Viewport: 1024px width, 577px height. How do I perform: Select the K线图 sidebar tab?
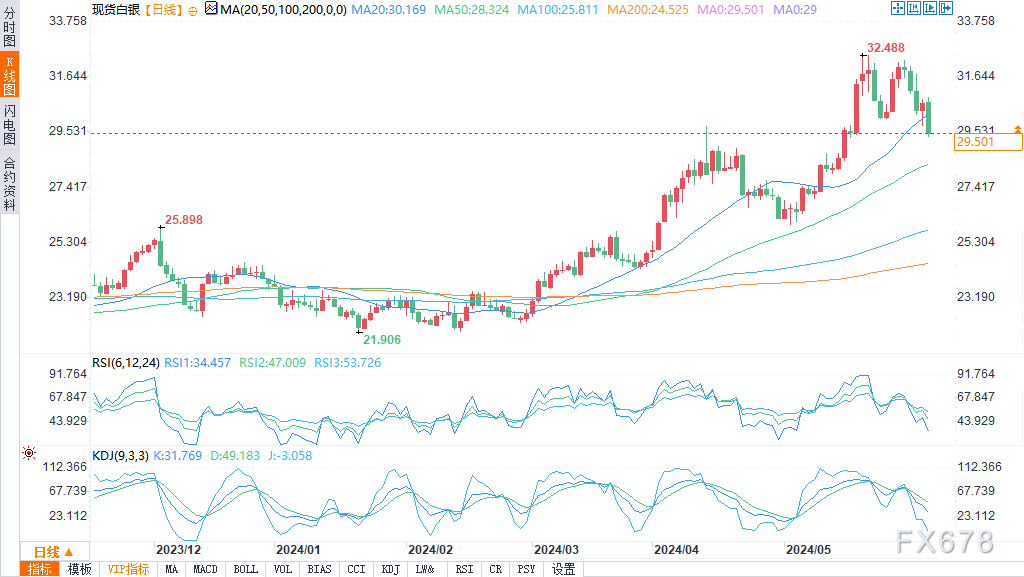9,76
